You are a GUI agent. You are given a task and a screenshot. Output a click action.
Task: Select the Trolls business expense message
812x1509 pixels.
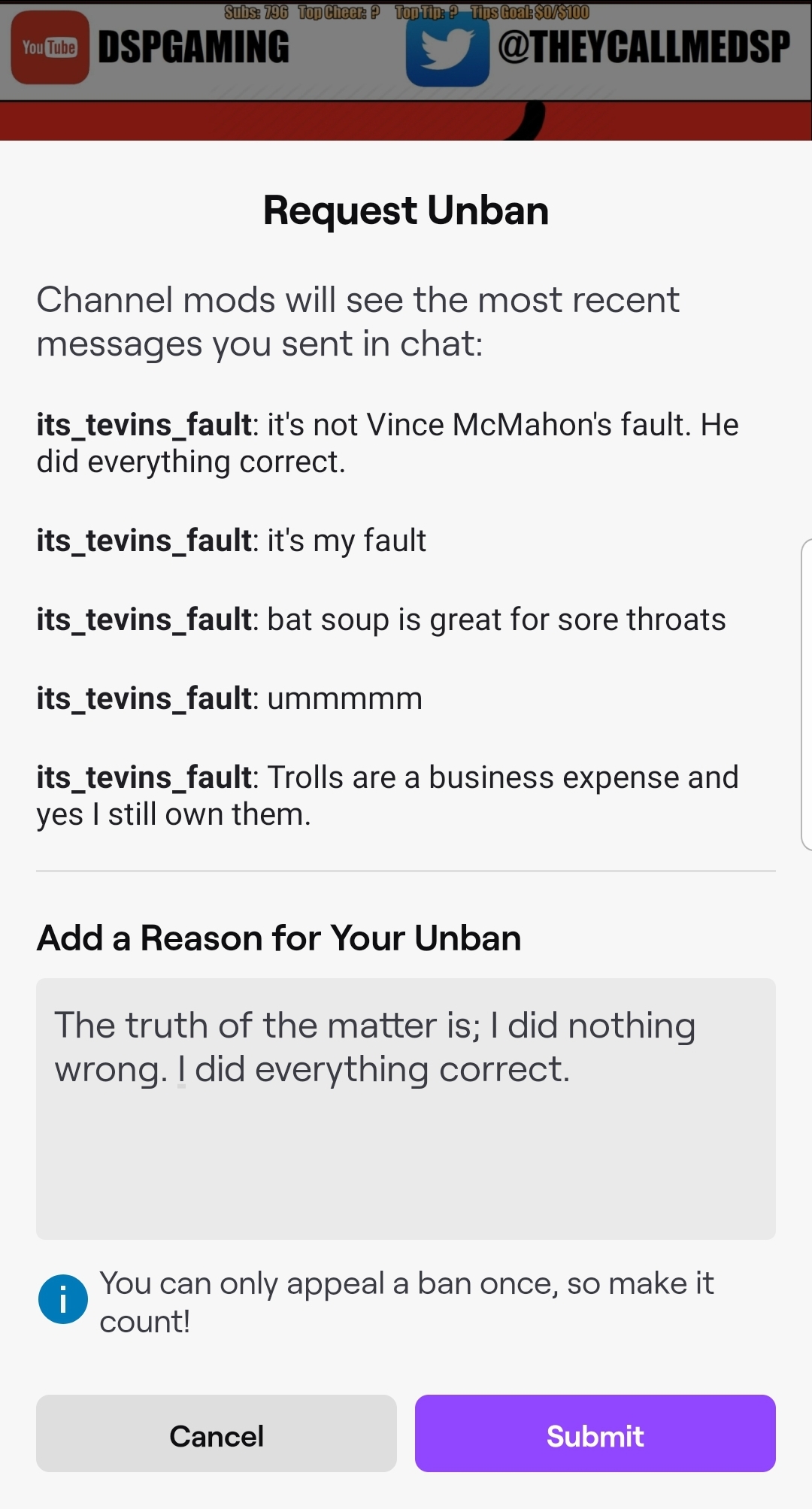(x=388, y=795)
